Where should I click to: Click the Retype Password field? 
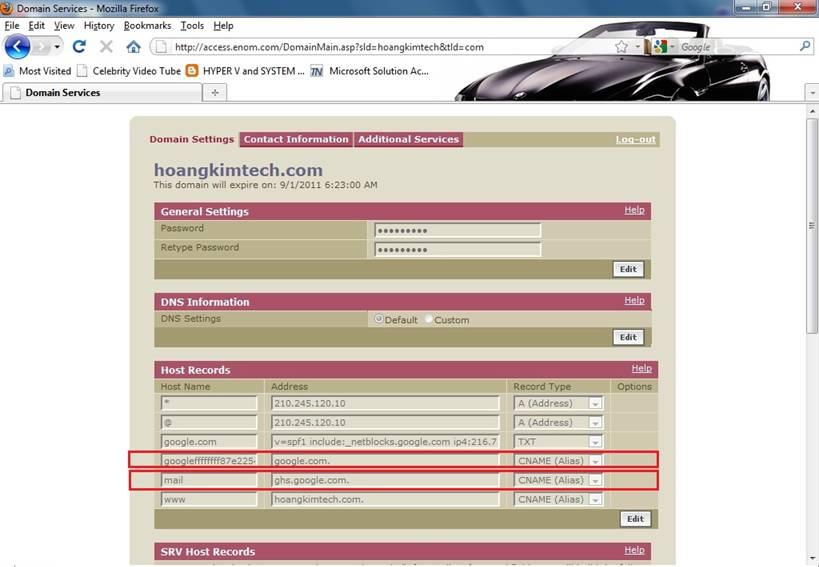[458, 250]
